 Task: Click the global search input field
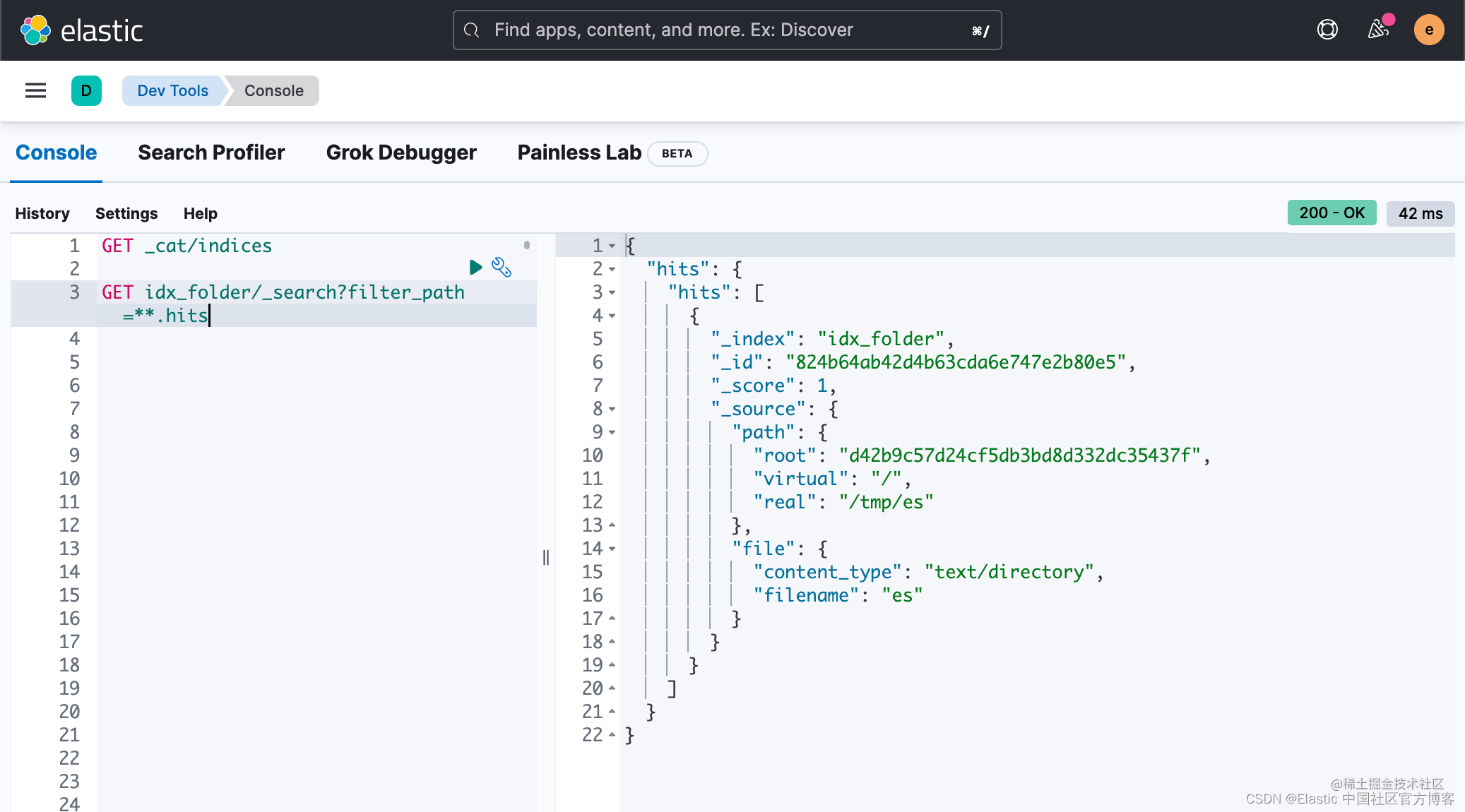coord(726,30)
